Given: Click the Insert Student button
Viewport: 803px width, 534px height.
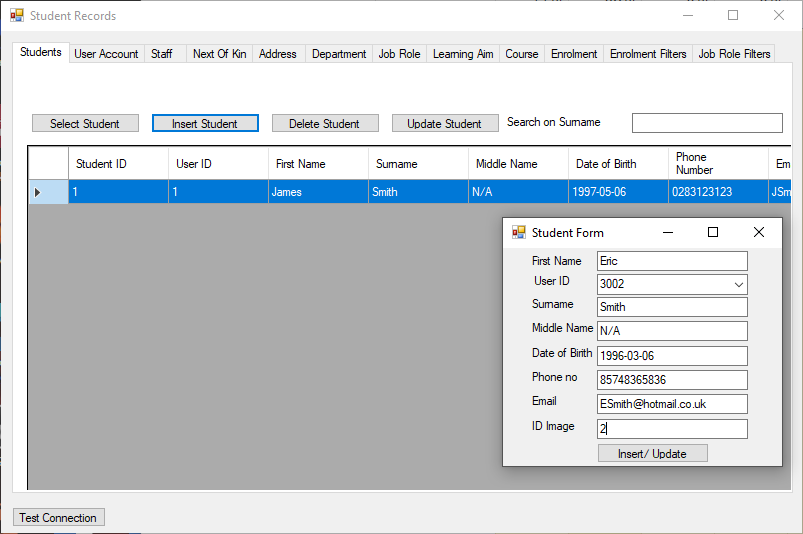Looking at the screenshot, I should (x=205, y=123).
